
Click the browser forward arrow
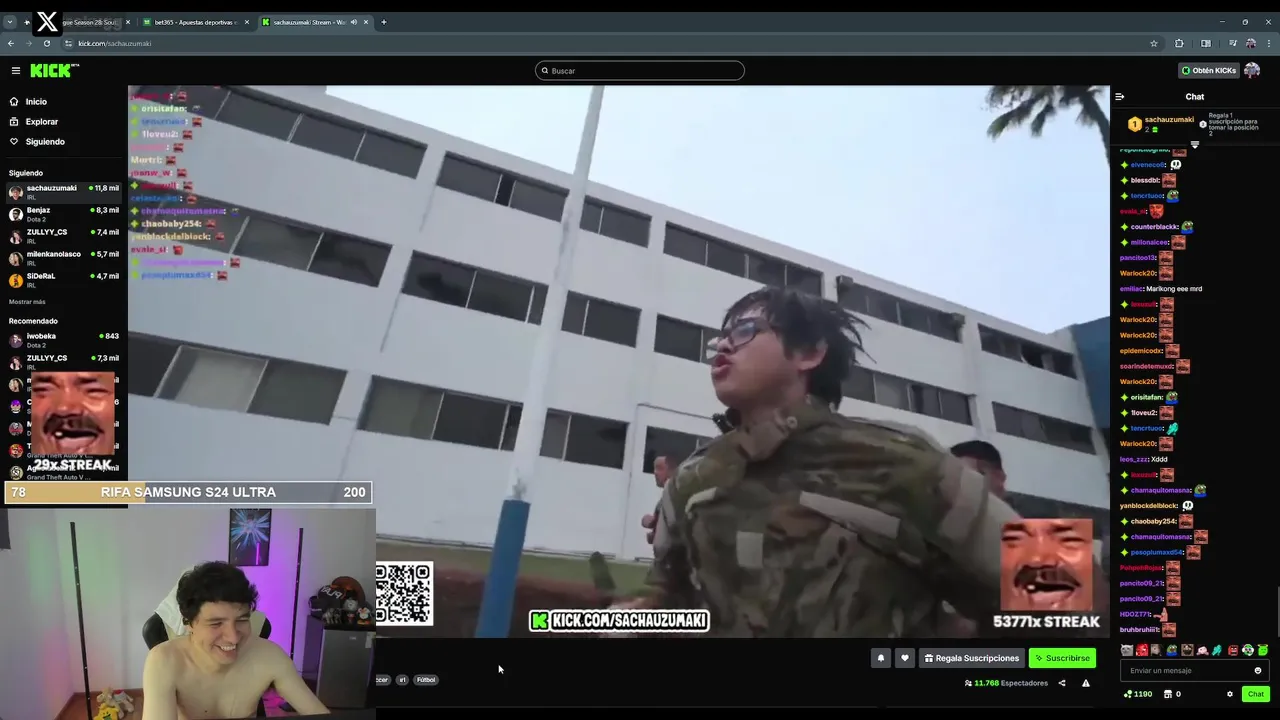29,43
